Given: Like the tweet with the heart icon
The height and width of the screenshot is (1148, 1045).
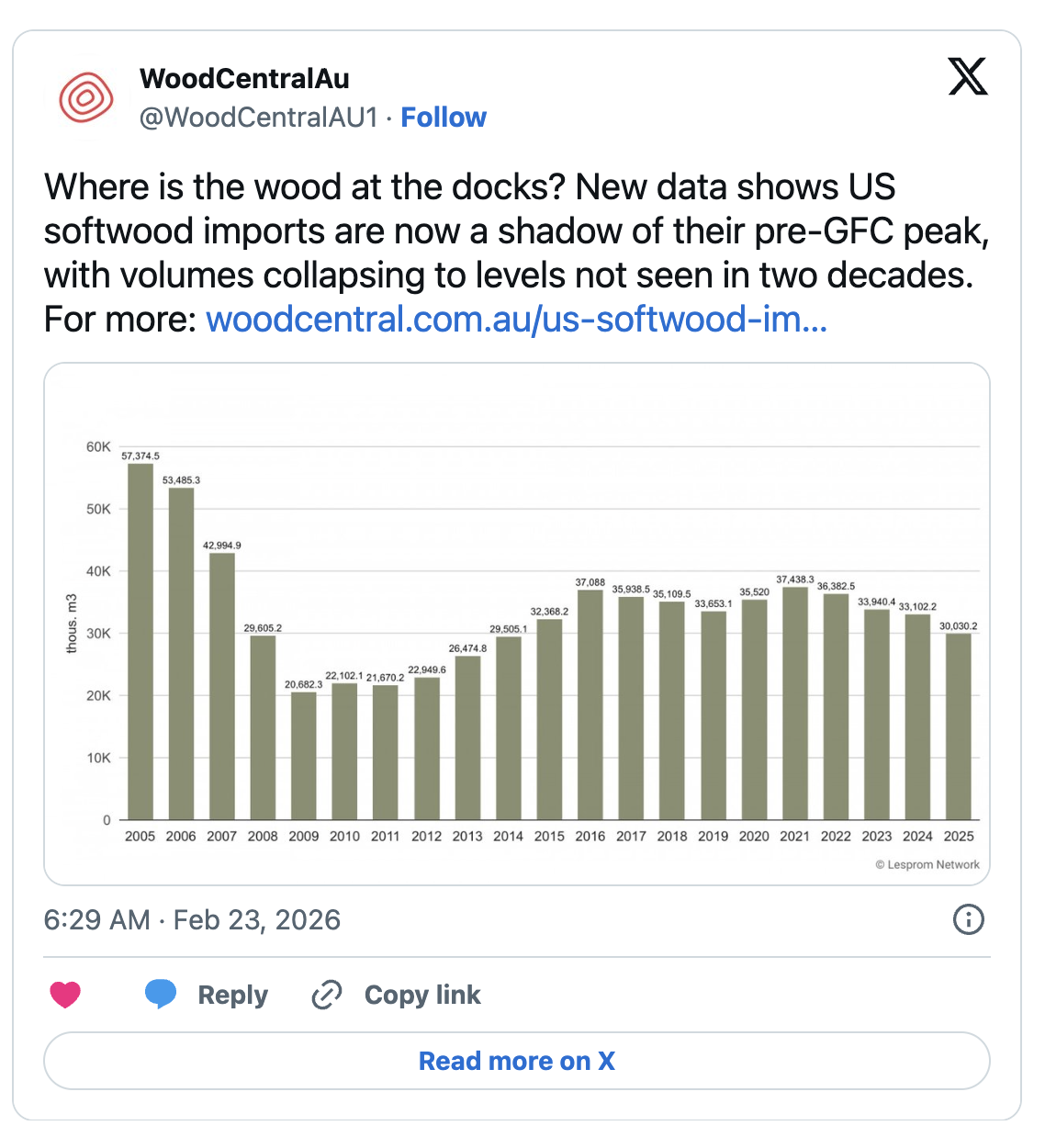Looking at the screenshot, I should tap(65, 995).
